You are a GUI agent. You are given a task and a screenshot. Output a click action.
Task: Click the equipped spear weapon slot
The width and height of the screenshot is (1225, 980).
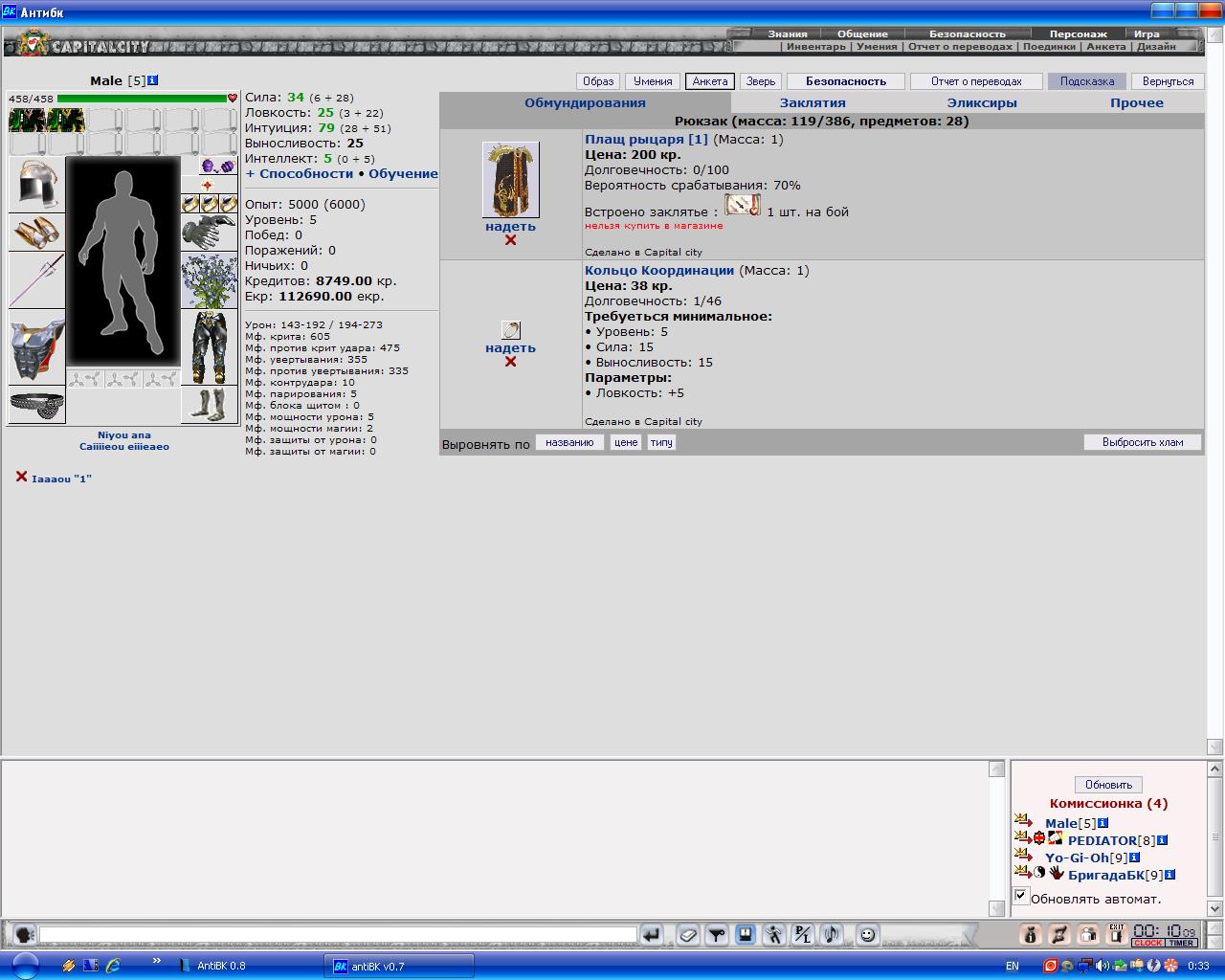click(x=36, y=279)
